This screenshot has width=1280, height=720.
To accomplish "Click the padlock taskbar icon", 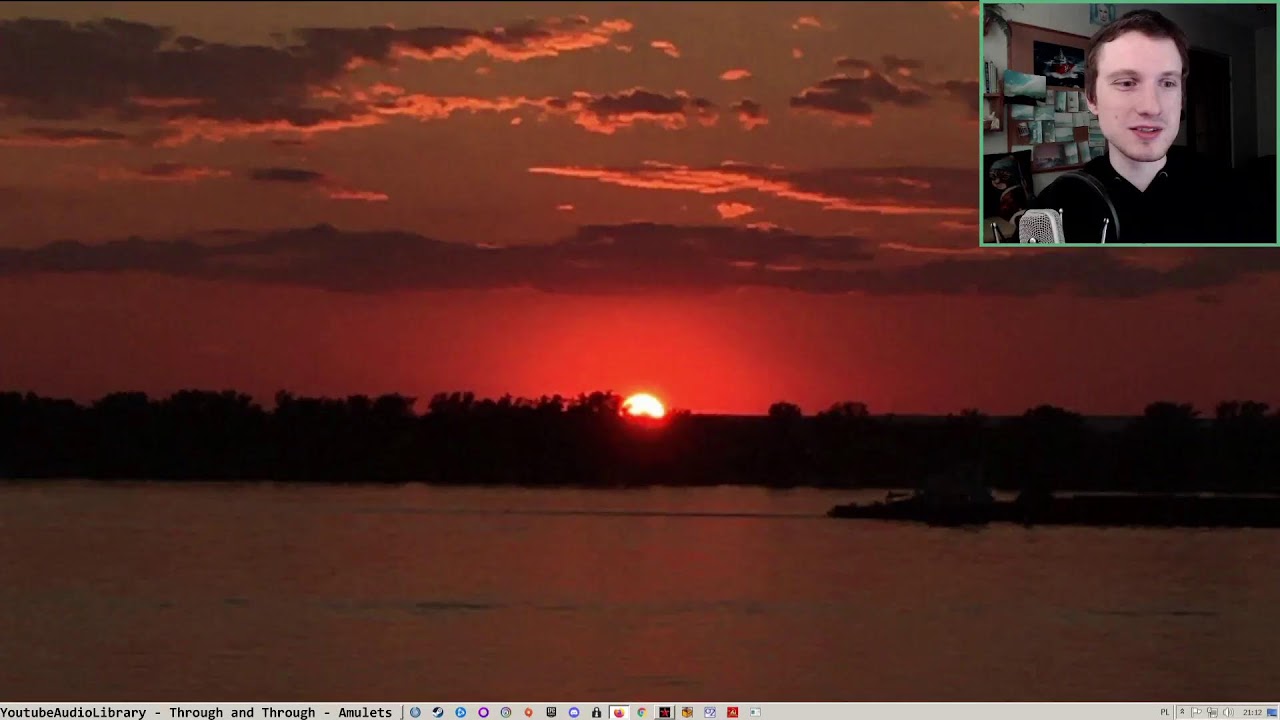I will [x=596, y=712].
